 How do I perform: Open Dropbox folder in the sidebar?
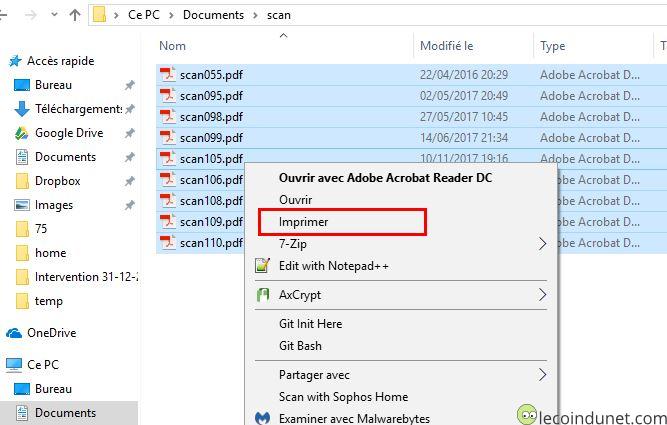tap(57, 181)
